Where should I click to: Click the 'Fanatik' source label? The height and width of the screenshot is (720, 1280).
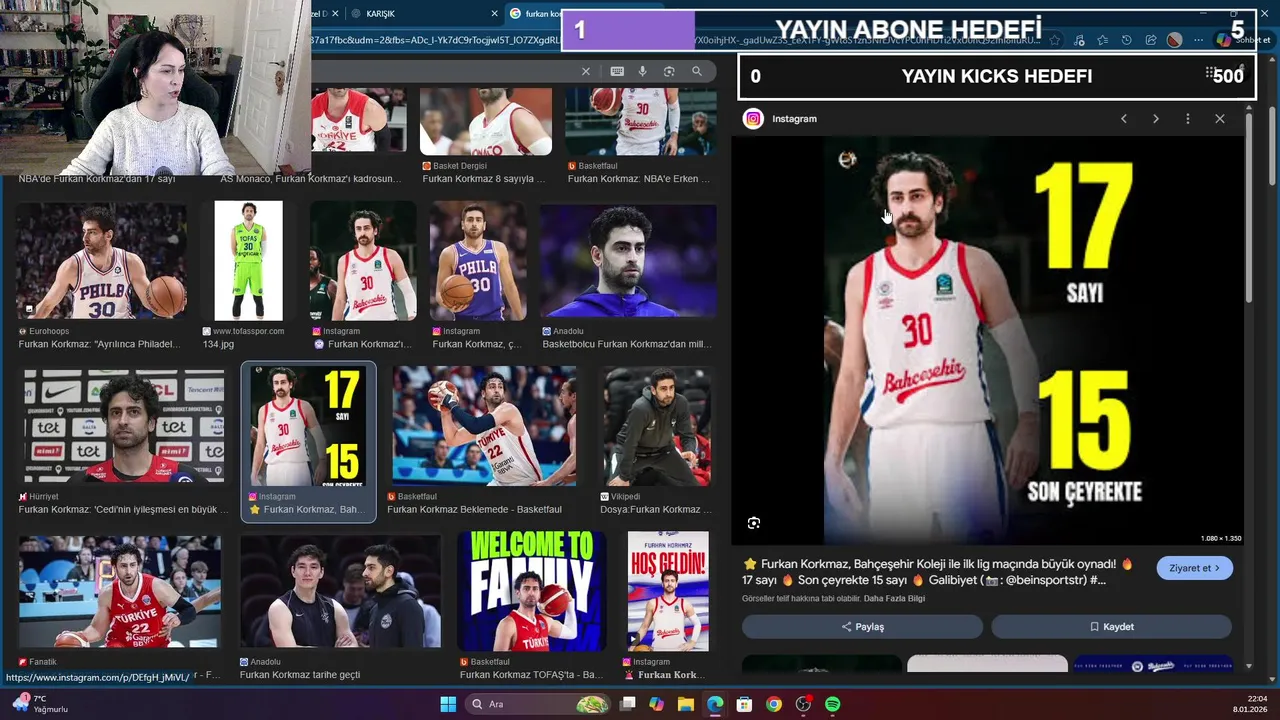tap(43, 662)
